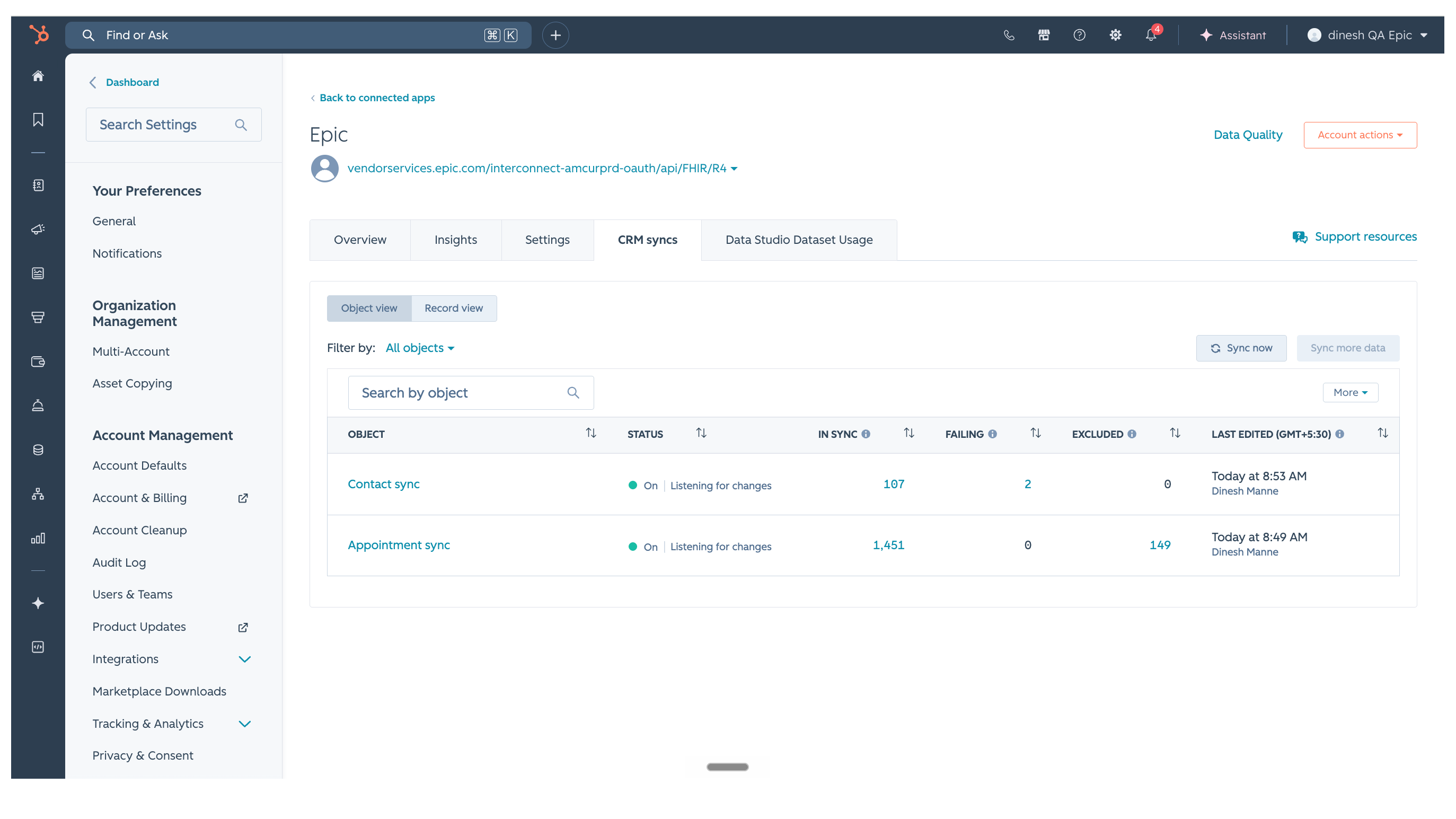Open the Automation hierarchy icon
Screen dimensions: 1456x819
tap(38, 494)
